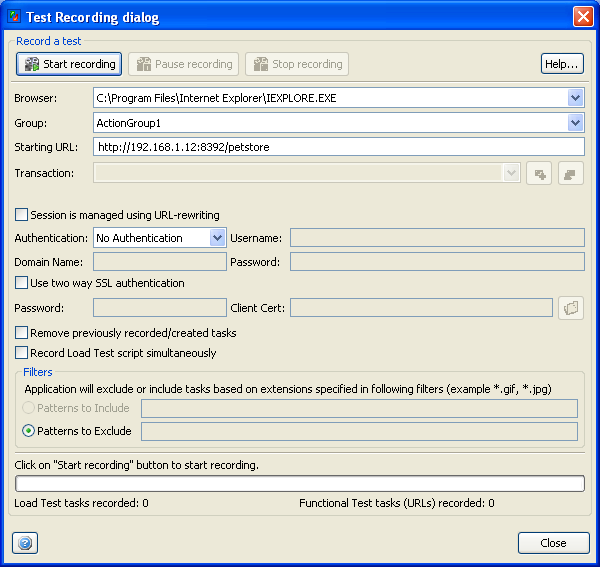
Task: Click the Close button at bottom-right
Action: (553, 543)
